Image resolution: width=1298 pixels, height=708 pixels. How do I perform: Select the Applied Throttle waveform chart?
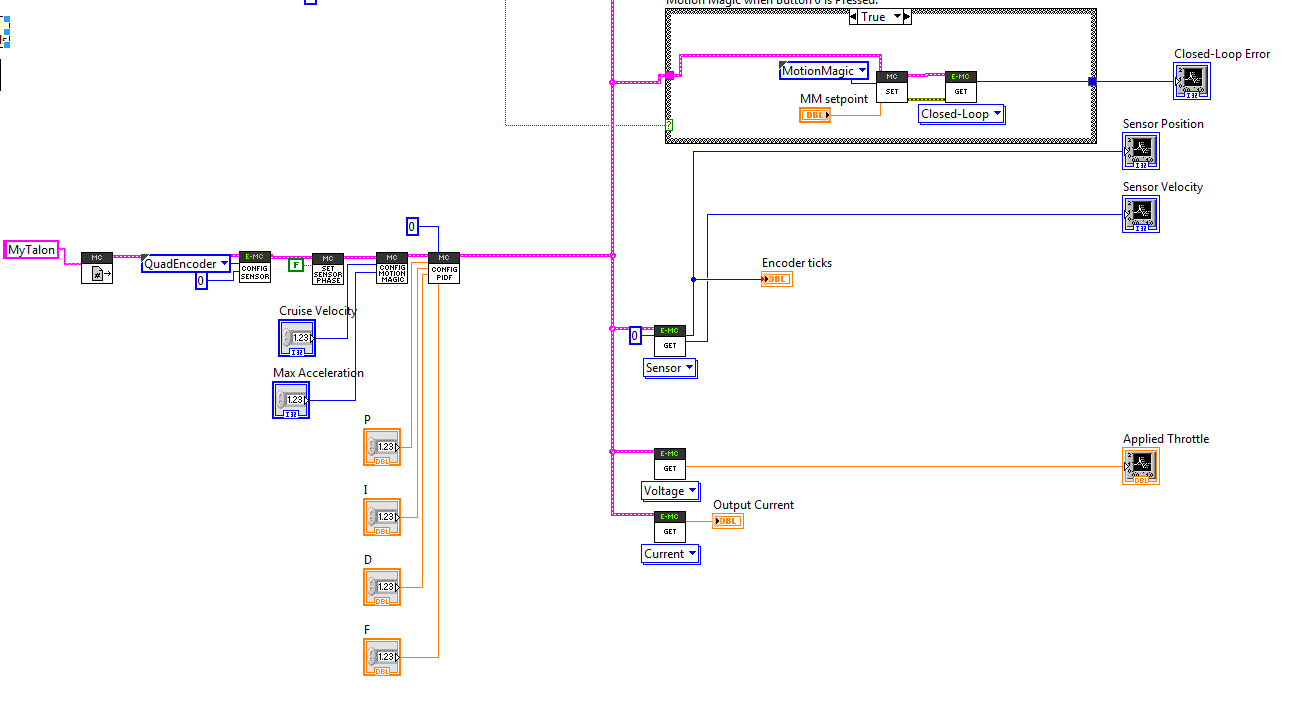(x=1140, y=465)
